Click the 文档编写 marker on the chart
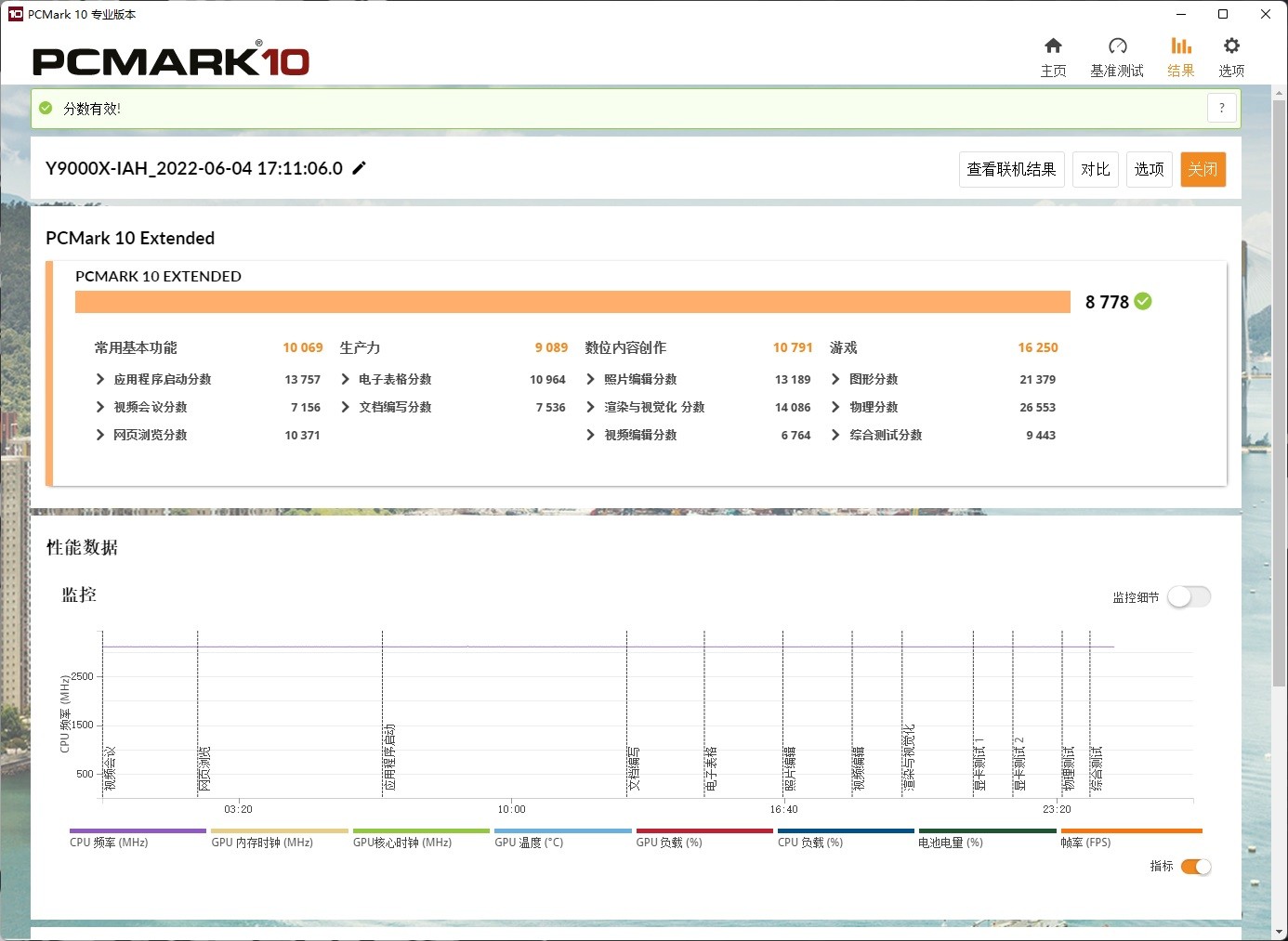 click(634, 769)
